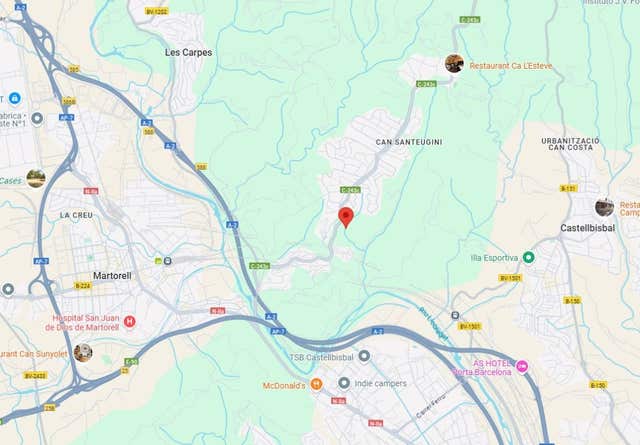Viewport: 640px width, 445px height.
Task: Click the TSB Castellbisbal place marker
Action: (x=364, y=356)
